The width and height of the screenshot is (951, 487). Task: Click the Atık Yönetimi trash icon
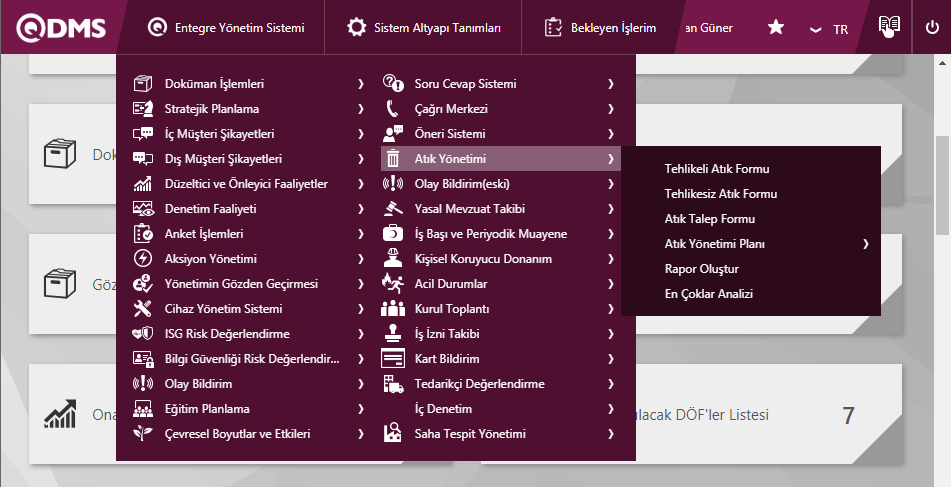coord(393,159)
